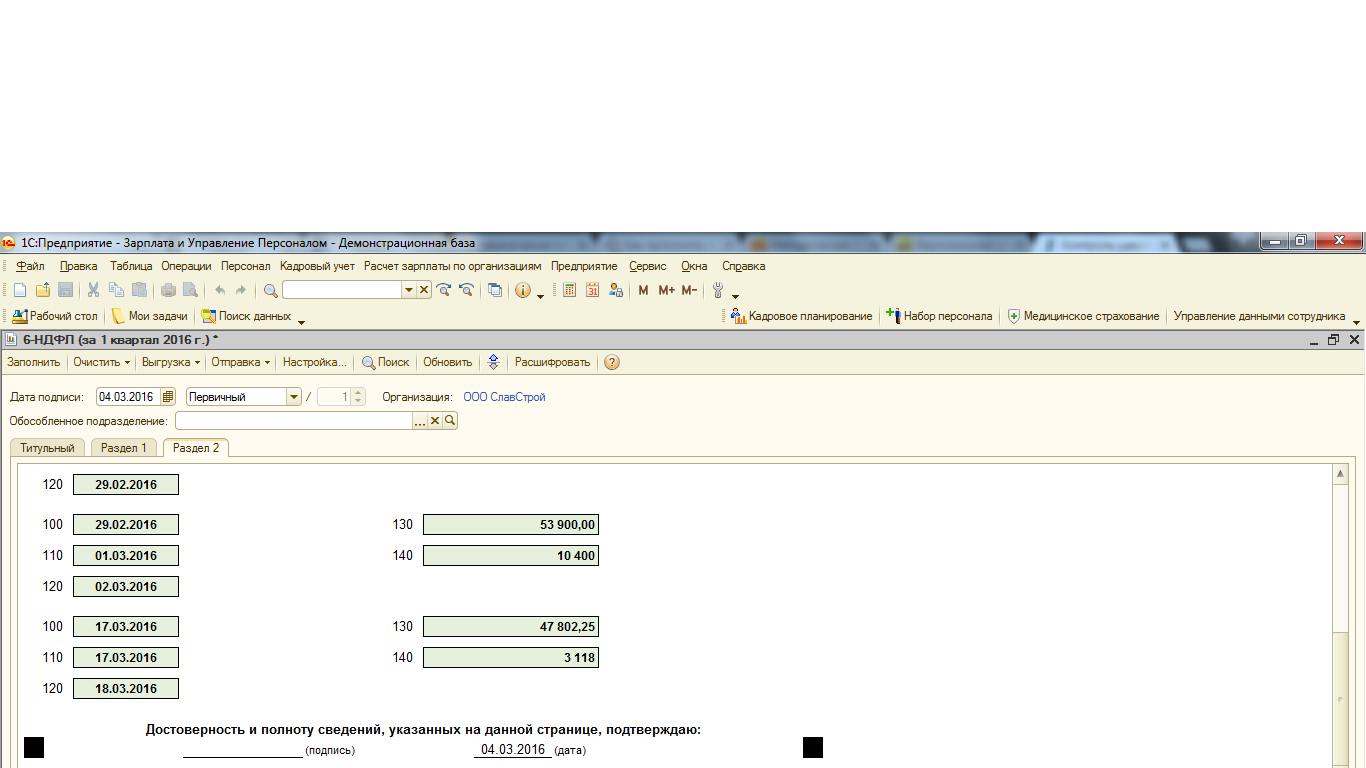Click the Find next icon

pos(444,290)
